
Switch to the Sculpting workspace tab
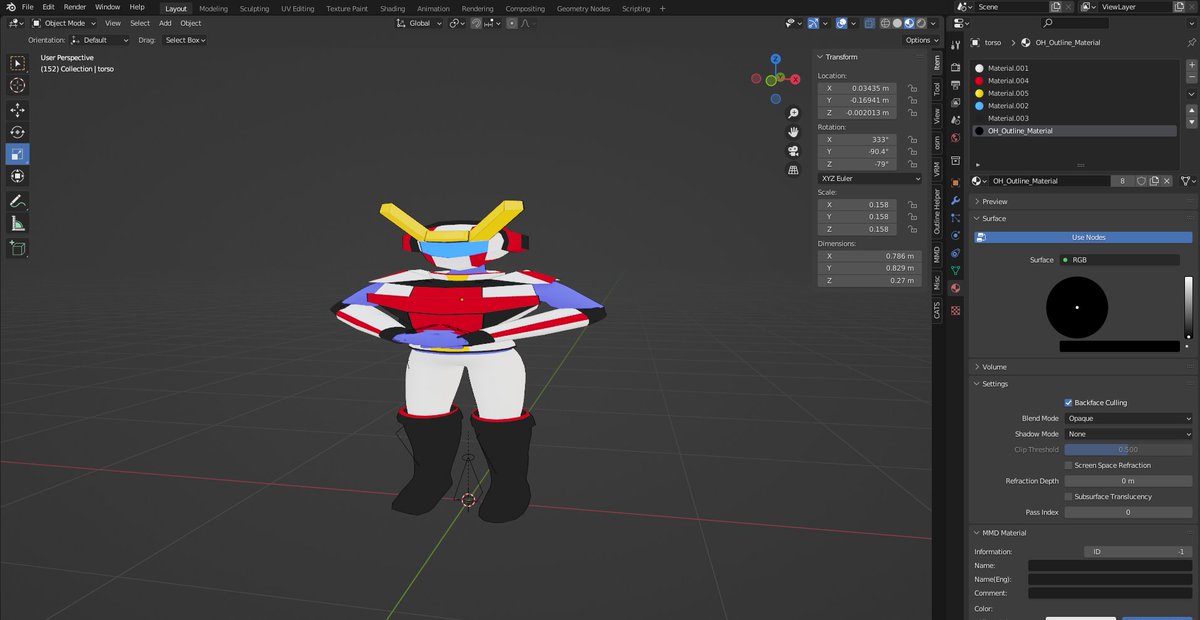(254, 8)
